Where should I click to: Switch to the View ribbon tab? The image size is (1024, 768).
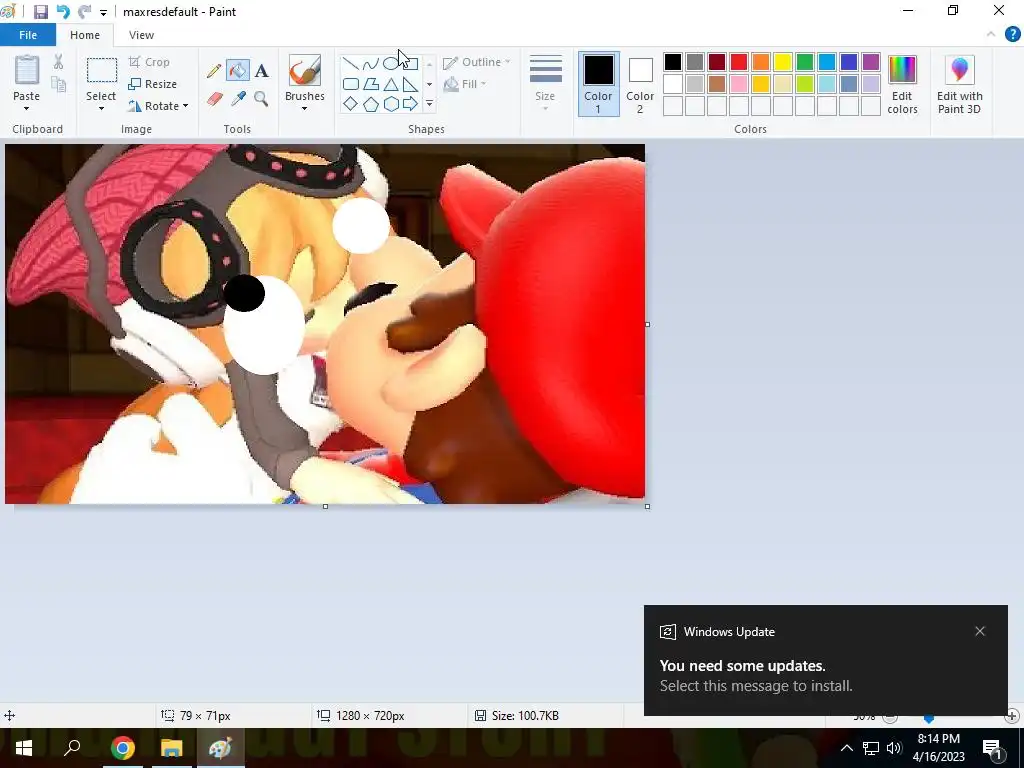[141, 35]
